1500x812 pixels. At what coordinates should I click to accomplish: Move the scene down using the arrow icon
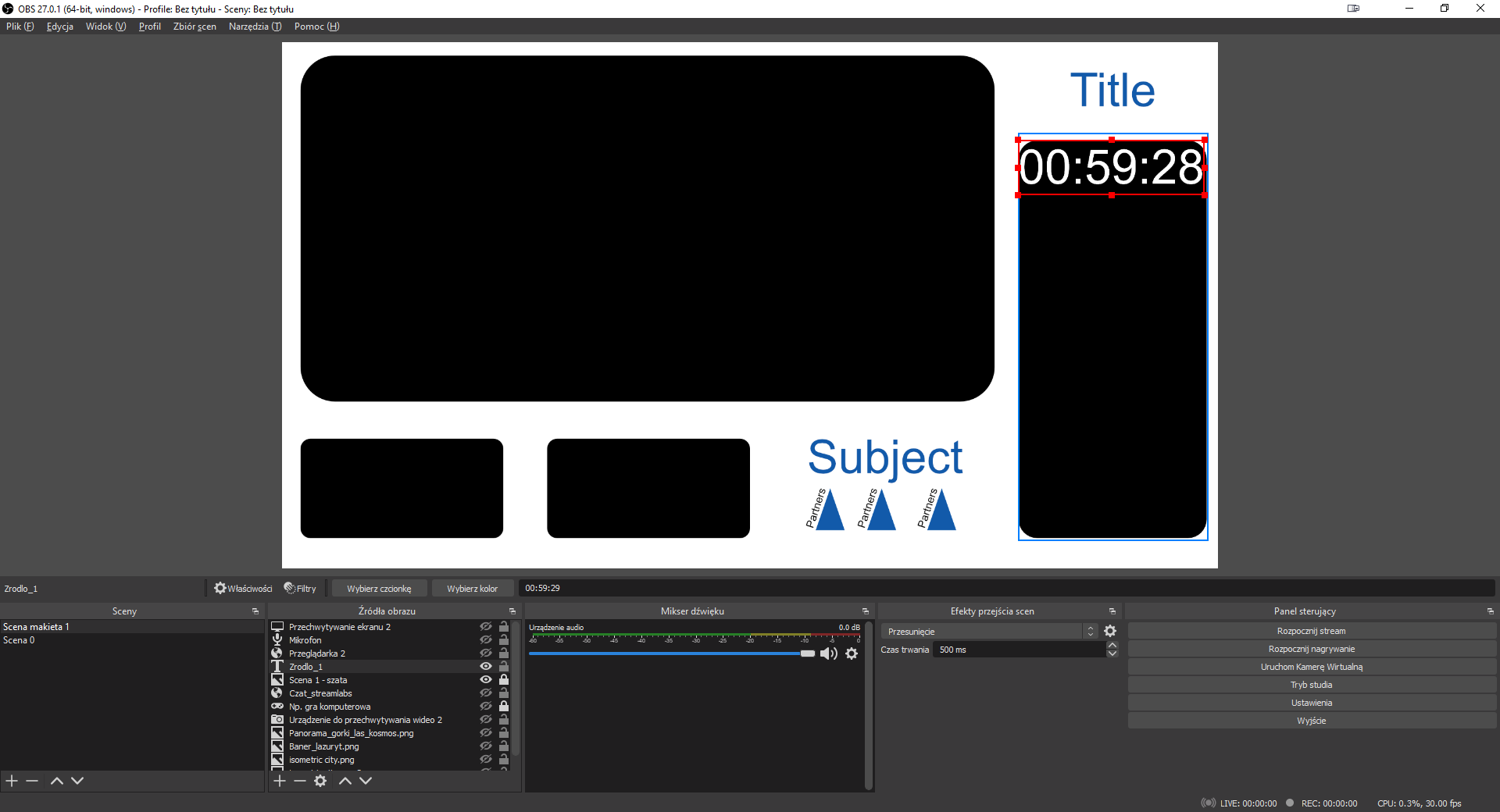point(77,781)
